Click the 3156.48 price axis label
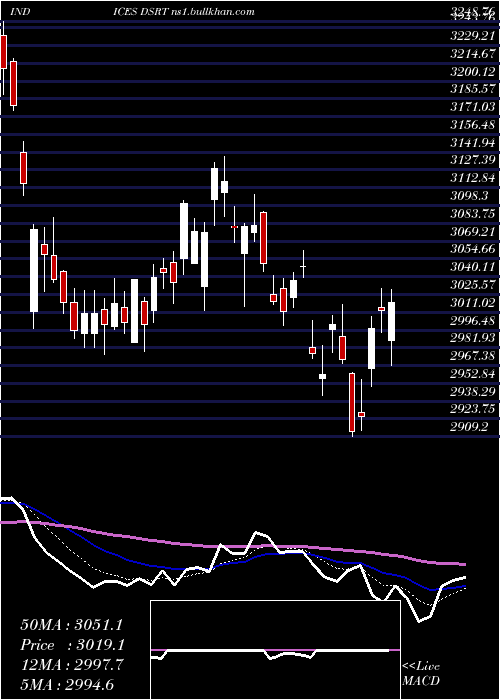500x700 pixels. [473, 125]
